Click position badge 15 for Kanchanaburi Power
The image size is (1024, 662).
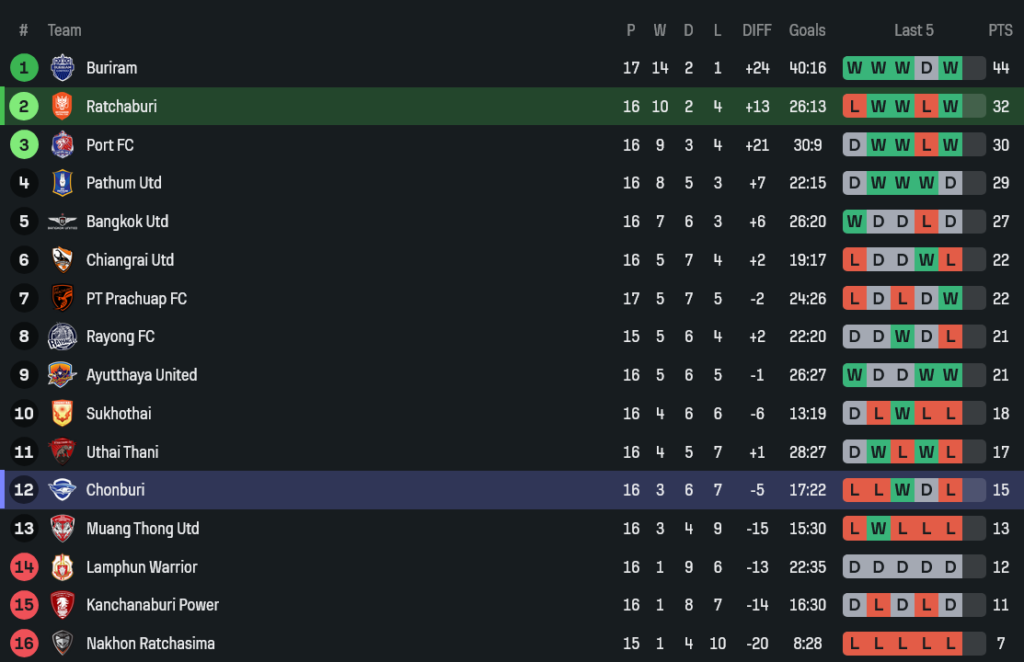click(24, 605)
